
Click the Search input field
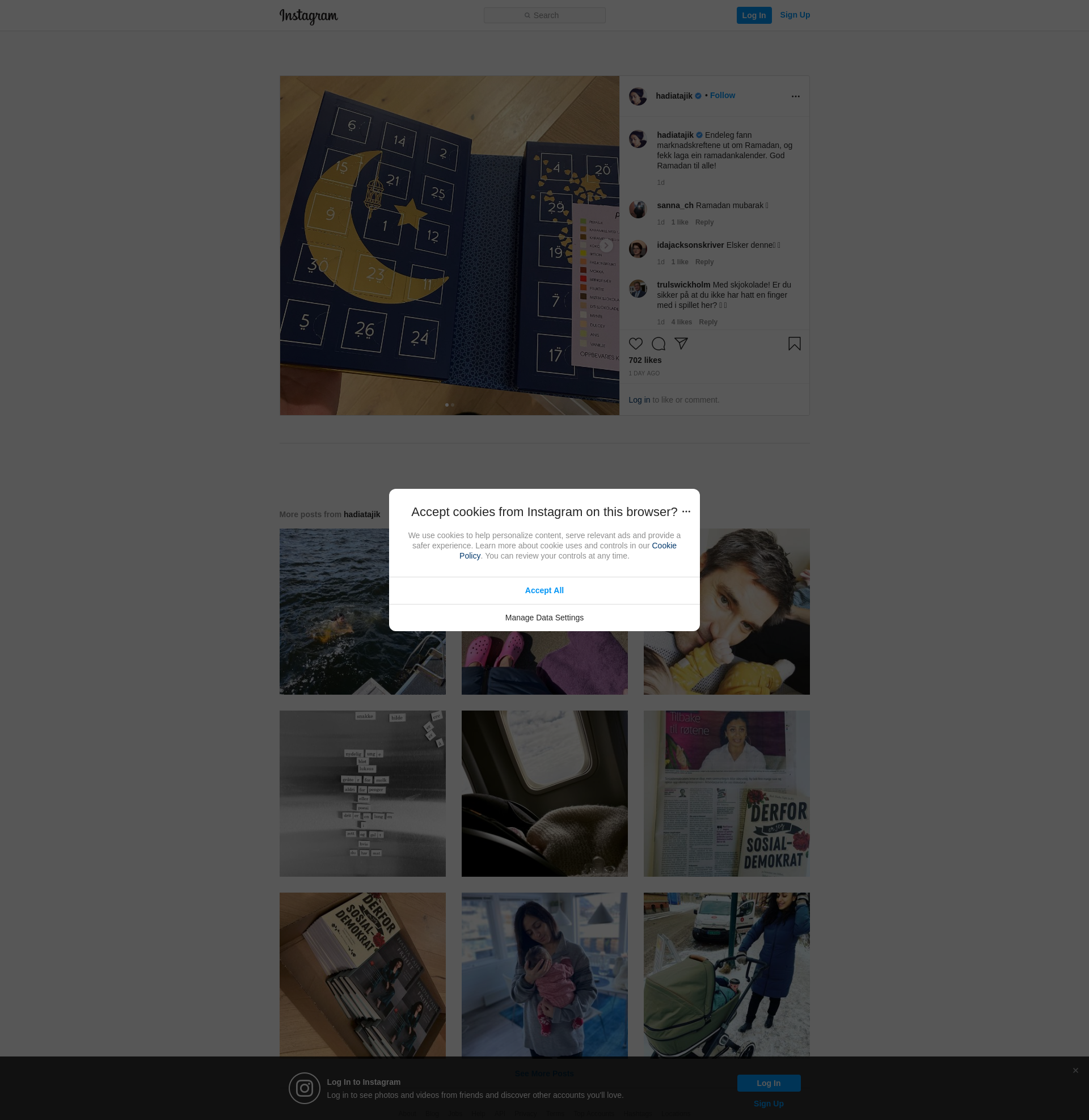544,15
